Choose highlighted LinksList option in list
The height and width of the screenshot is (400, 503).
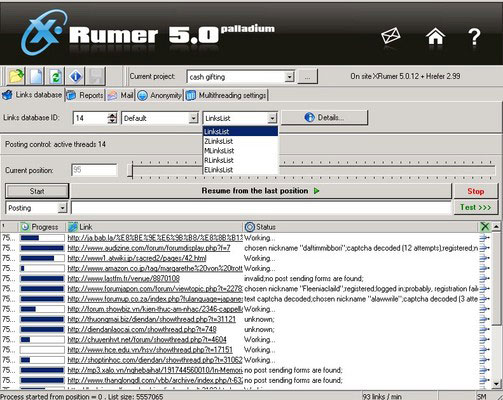click(240, 131)
